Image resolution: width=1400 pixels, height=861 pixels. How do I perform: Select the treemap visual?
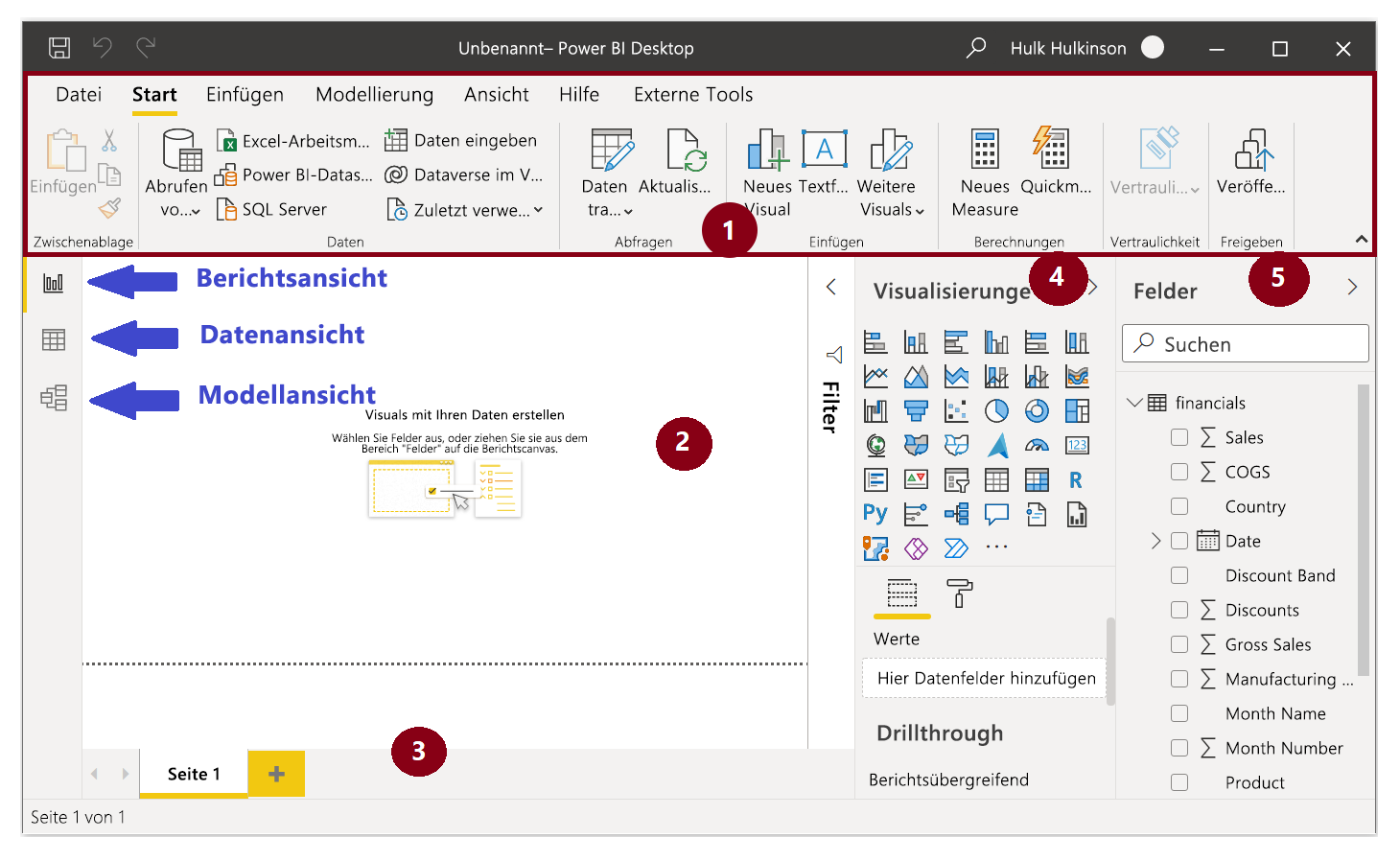click(1077, 410)
